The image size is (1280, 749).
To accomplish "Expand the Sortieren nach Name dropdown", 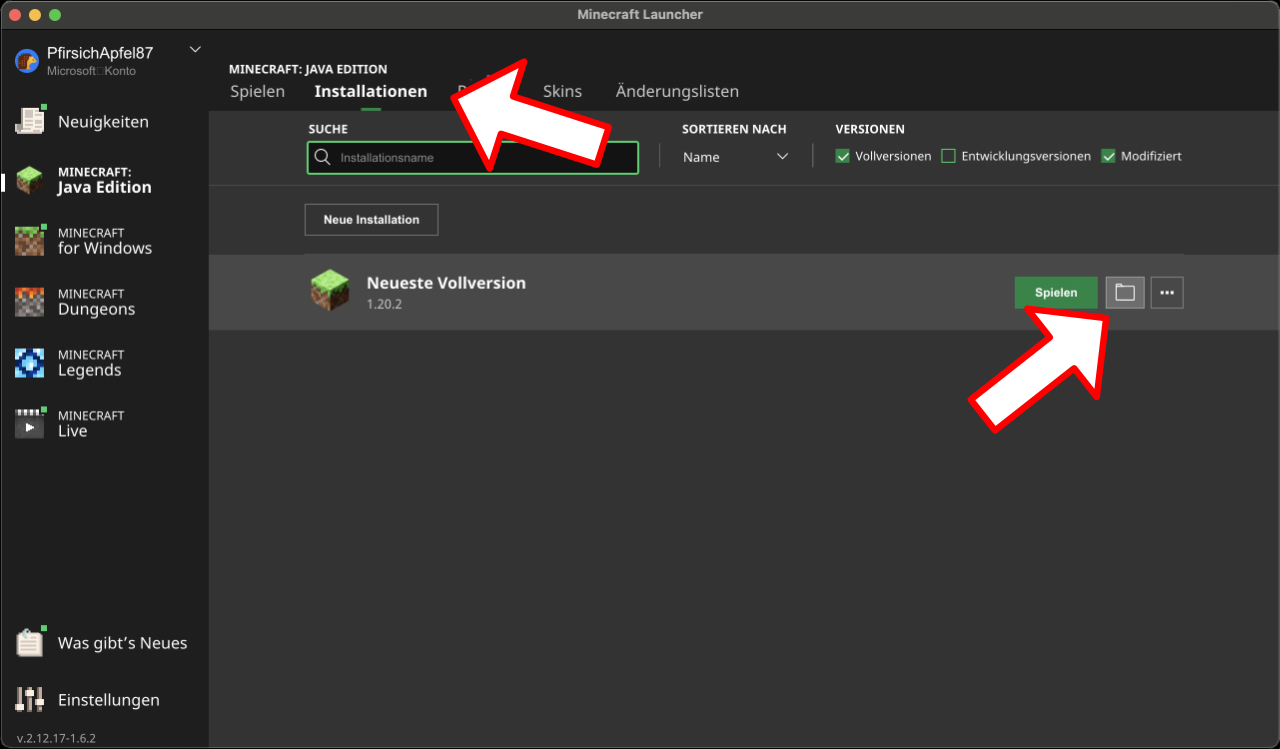I will pos(735,157).
